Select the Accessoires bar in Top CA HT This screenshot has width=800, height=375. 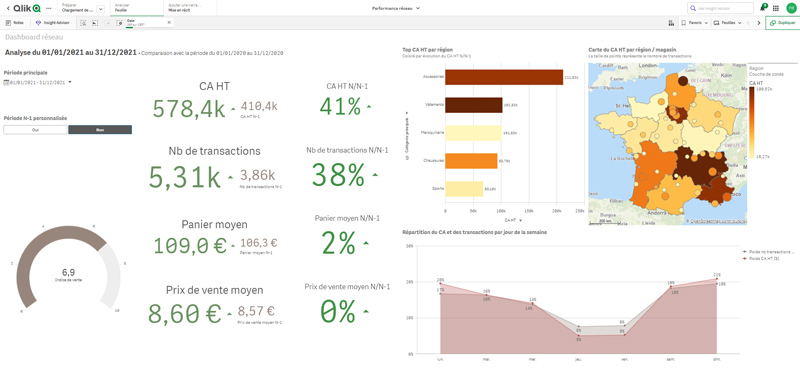504,77
